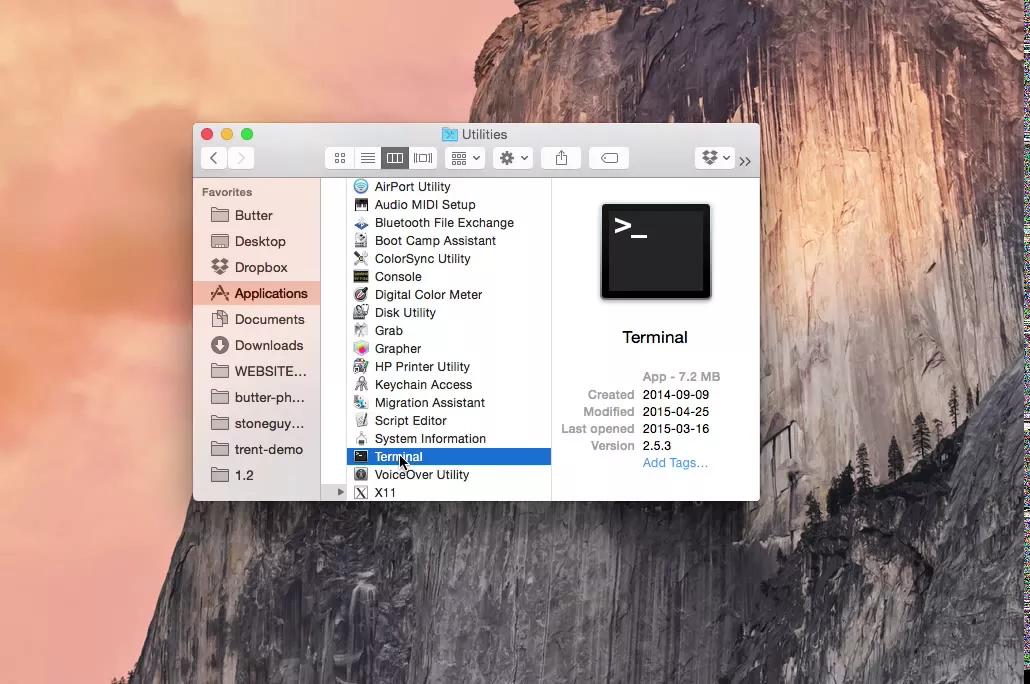Select the Grapher app icon

click(361, 348)
